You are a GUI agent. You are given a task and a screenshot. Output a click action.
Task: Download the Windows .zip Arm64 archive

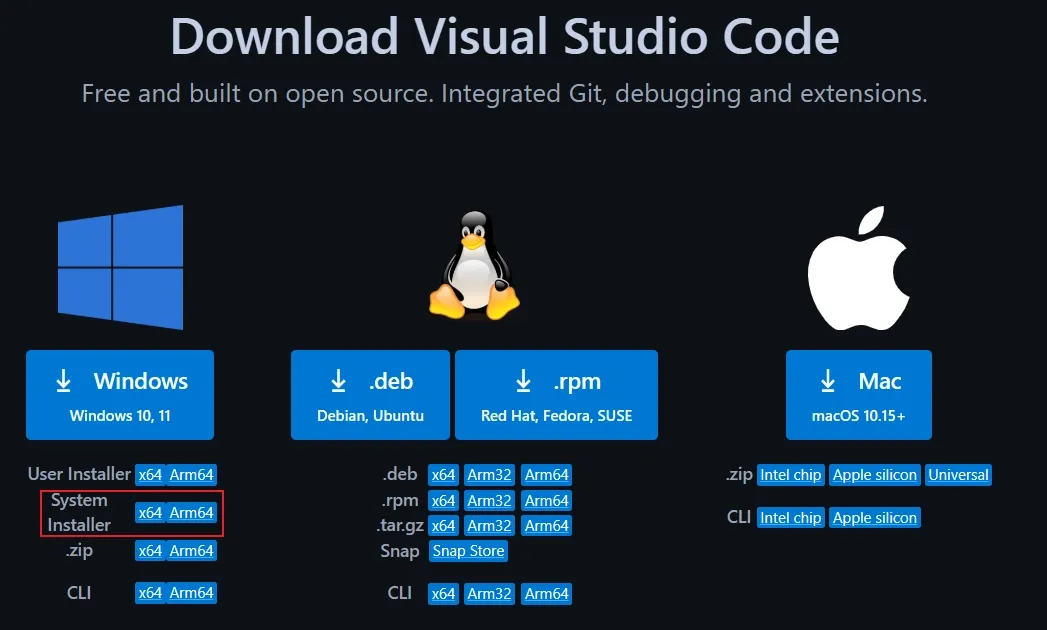point(192,550)
